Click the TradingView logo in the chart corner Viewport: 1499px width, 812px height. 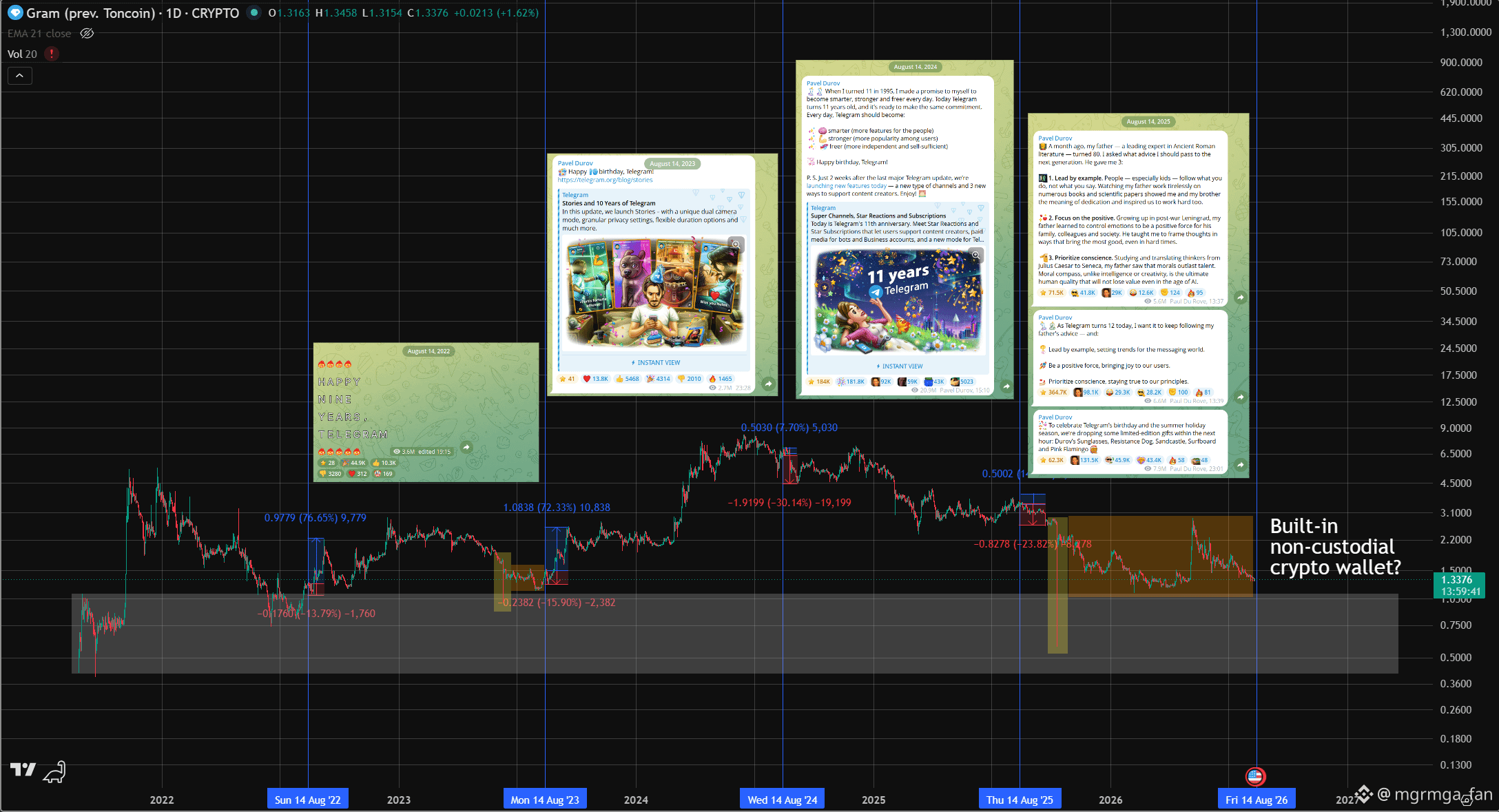click(x=23, y=769)
